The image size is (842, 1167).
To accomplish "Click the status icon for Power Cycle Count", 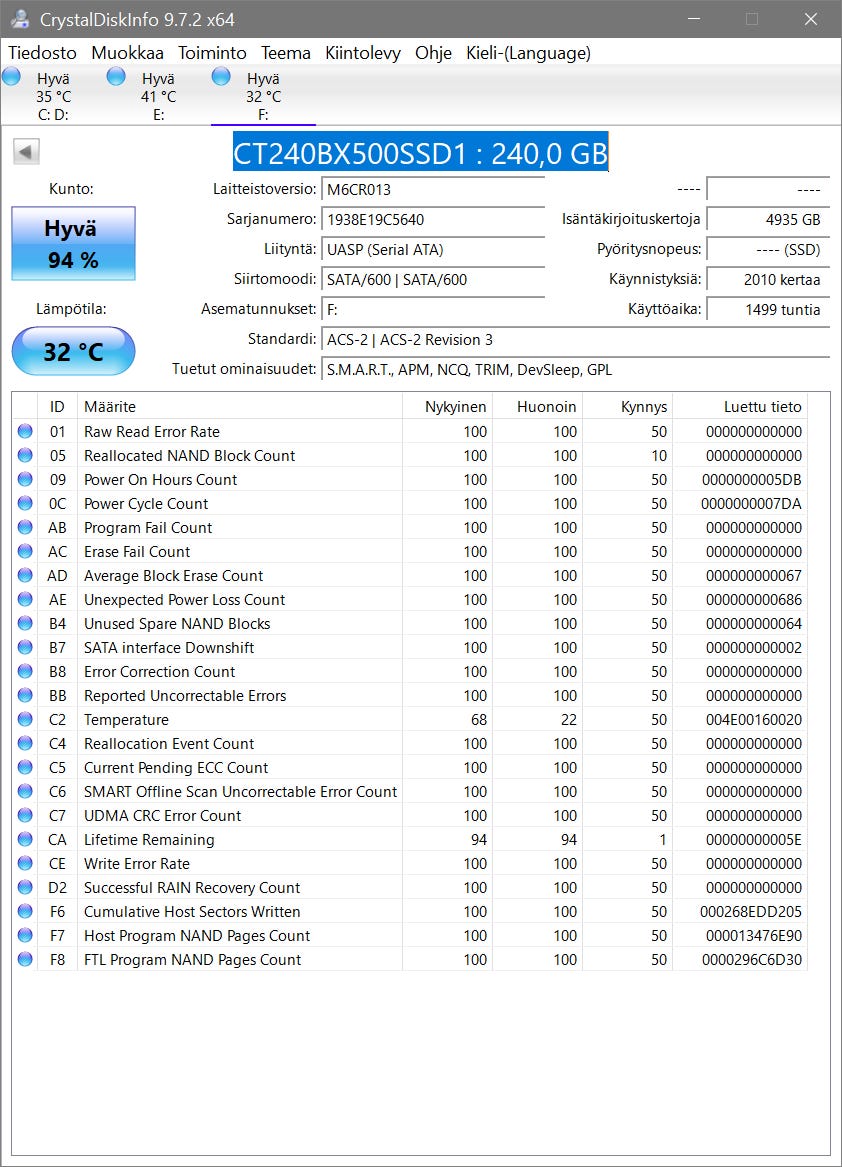I will [x=25, y=503].
